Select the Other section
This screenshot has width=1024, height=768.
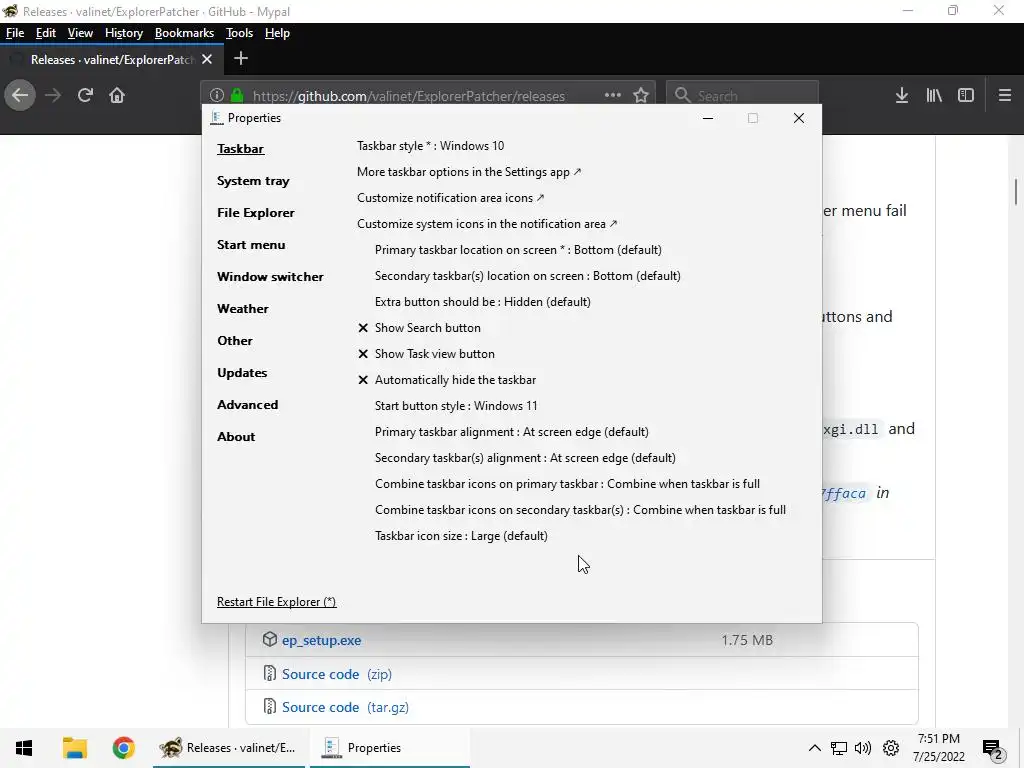pyautogui.click(x=234, y=341)
